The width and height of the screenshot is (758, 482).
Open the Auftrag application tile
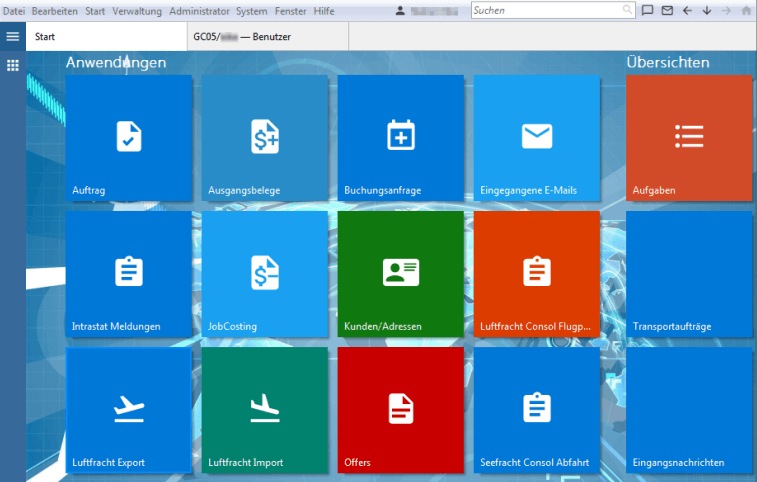tap(128, 138)
